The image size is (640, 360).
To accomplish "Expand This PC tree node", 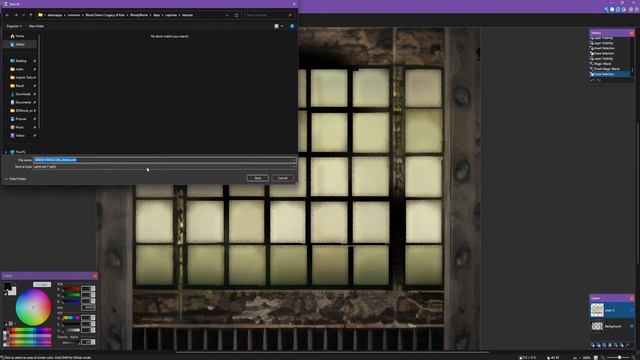I will point(6,152).
